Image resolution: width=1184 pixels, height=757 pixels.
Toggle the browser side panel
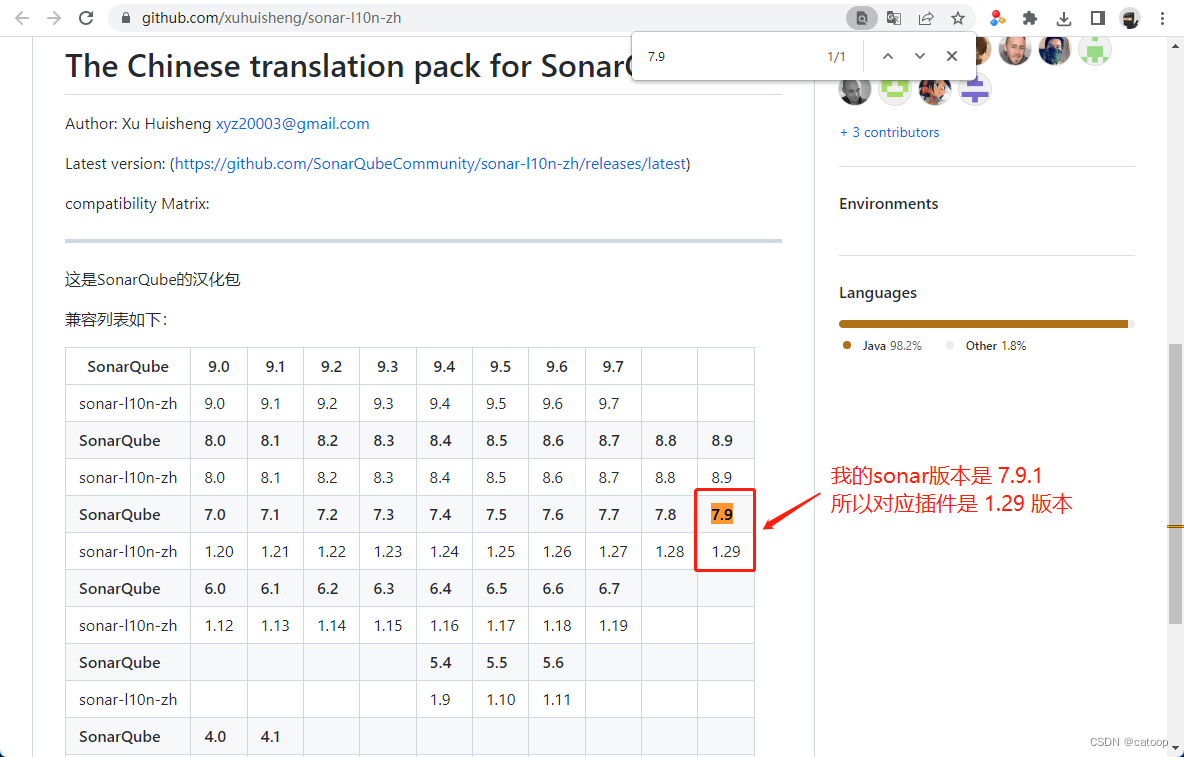pos(1098,18)
